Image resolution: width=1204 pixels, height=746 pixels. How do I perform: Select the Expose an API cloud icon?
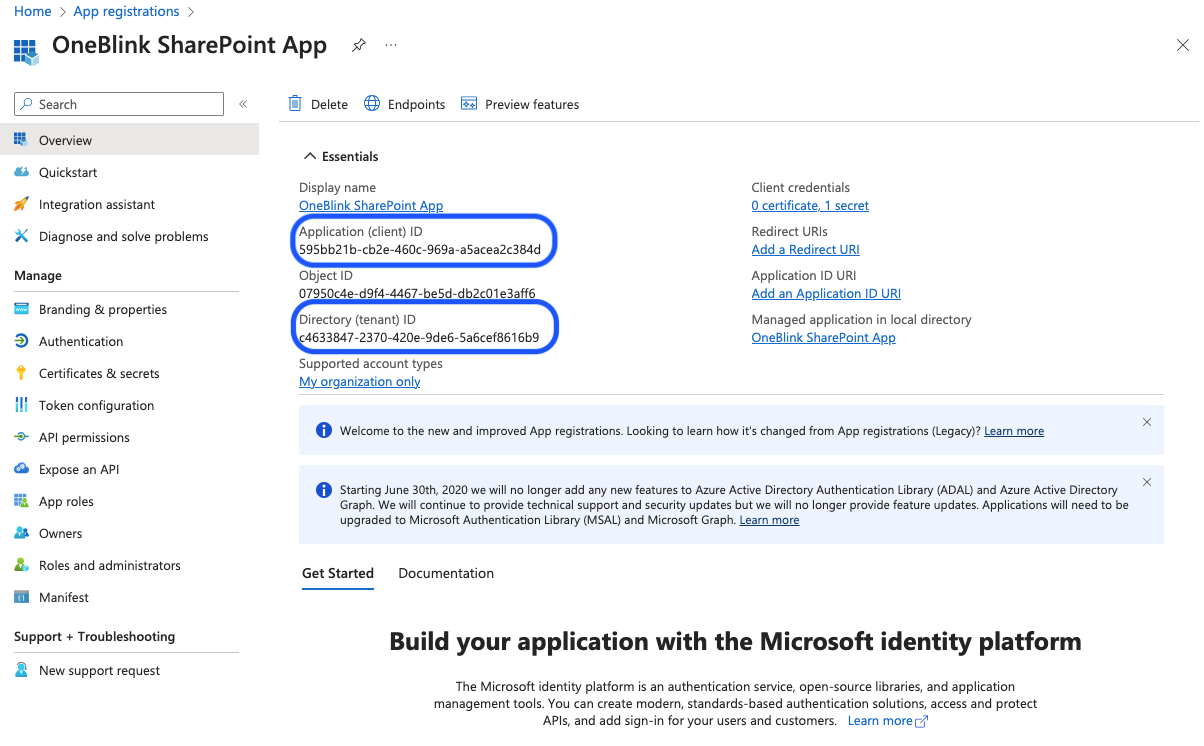(21, 469)
